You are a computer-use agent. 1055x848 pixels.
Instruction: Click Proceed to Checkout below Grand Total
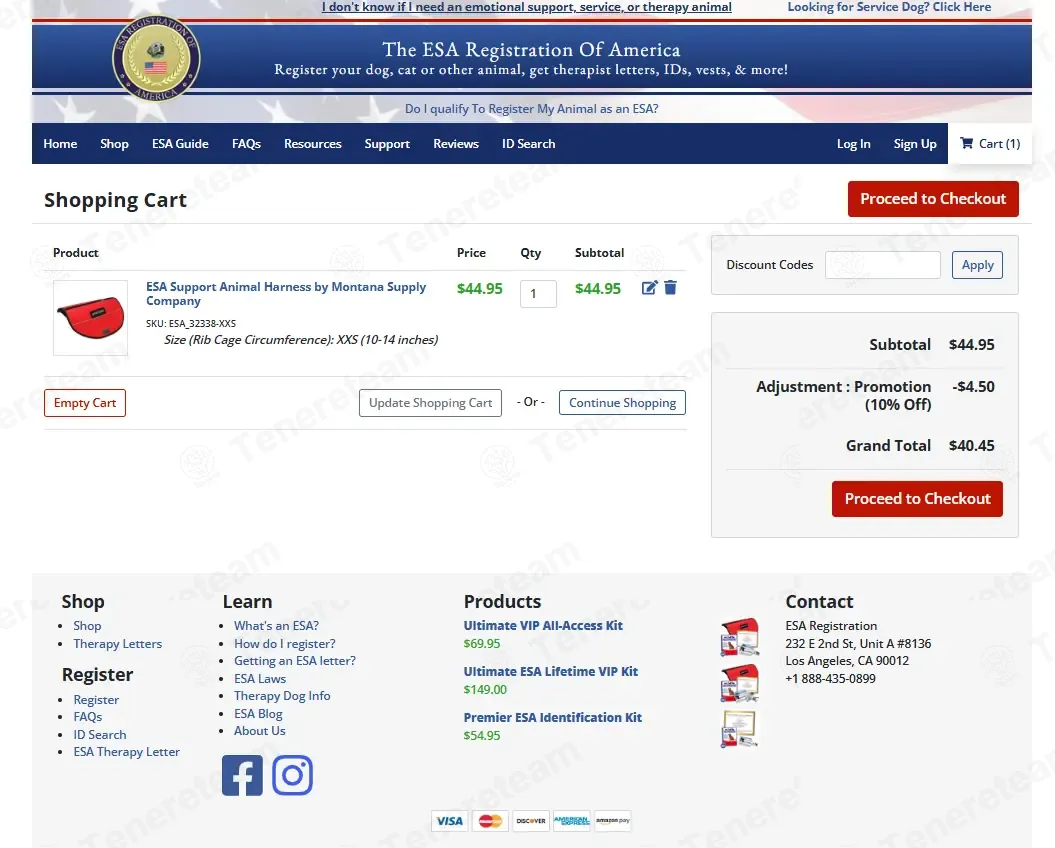(918, 499)
